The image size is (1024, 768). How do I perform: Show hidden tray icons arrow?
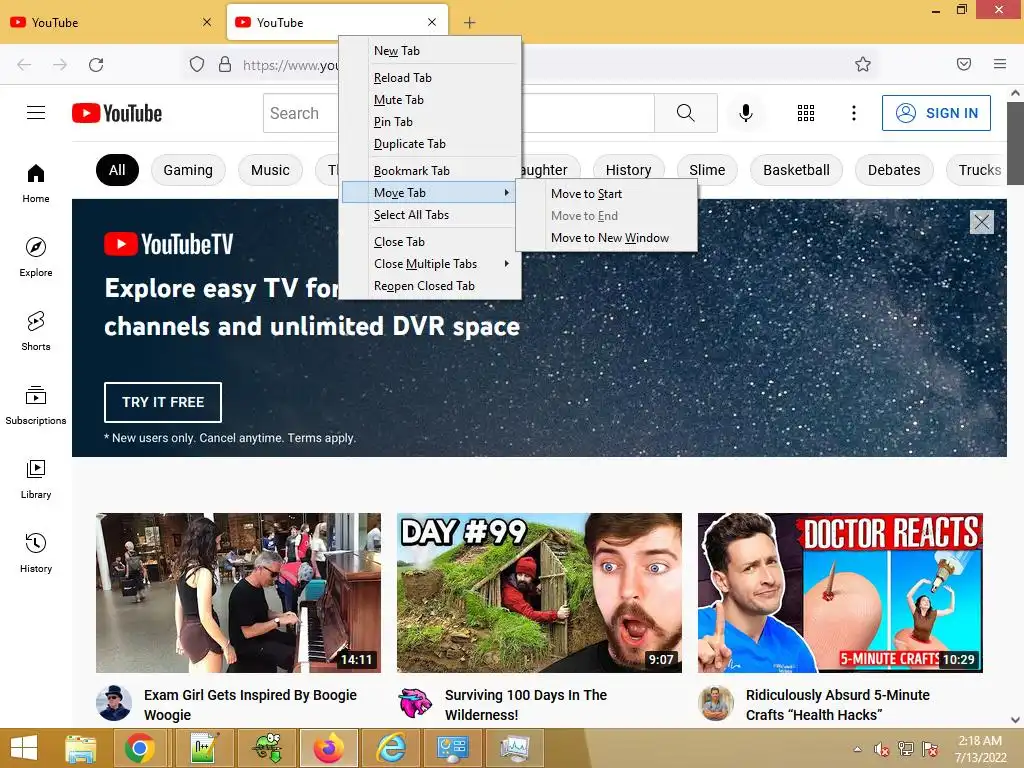[857, 749]
